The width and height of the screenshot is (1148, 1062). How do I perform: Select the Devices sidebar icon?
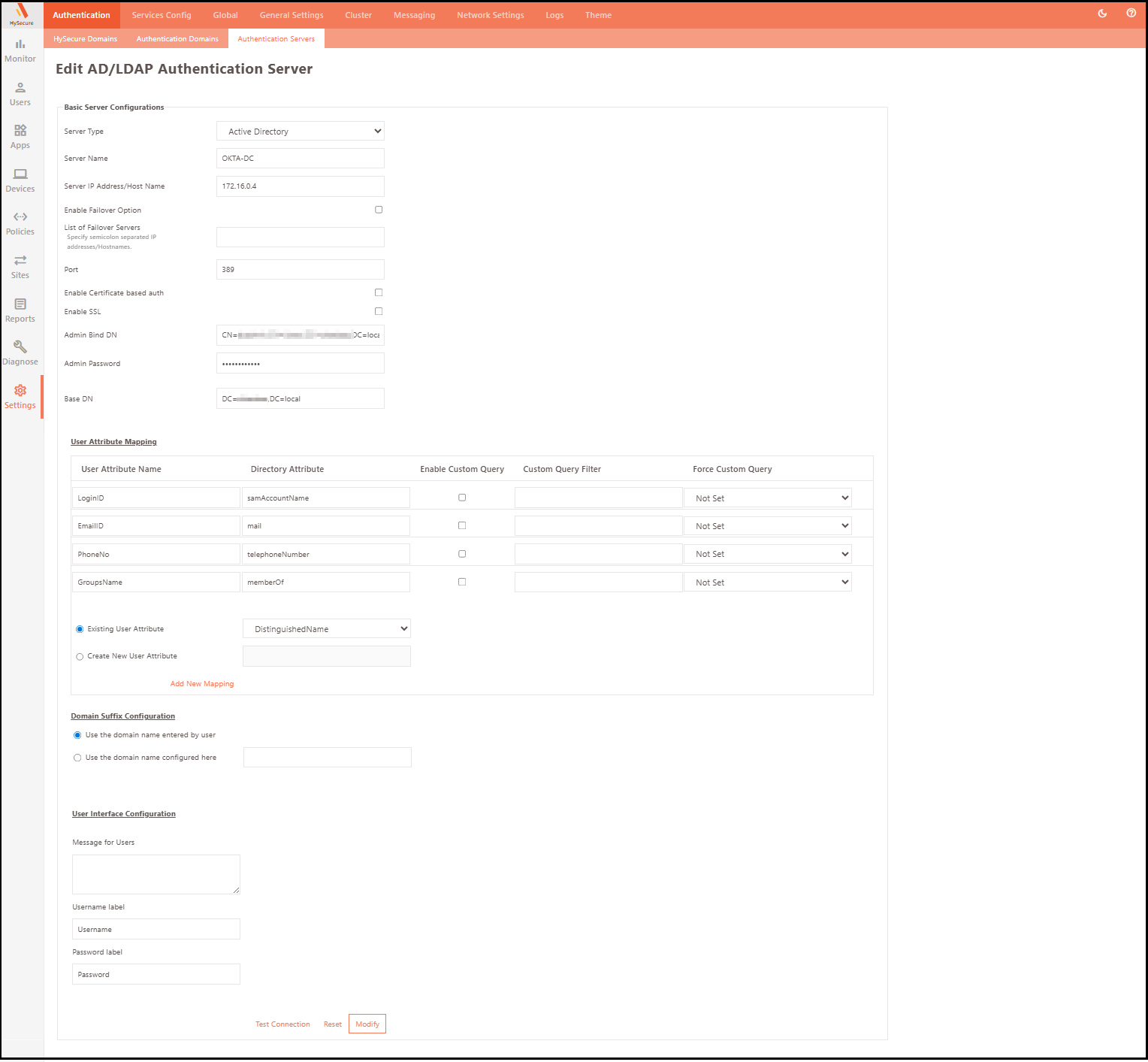pos(20,180)
